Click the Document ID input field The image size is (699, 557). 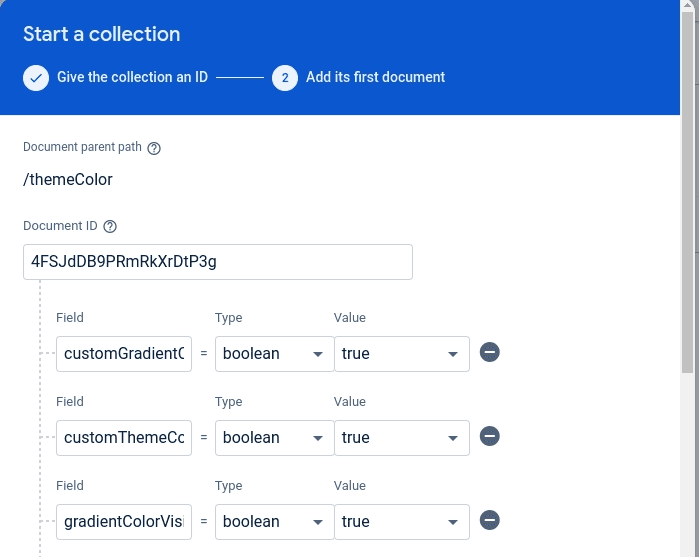point(217,262)
